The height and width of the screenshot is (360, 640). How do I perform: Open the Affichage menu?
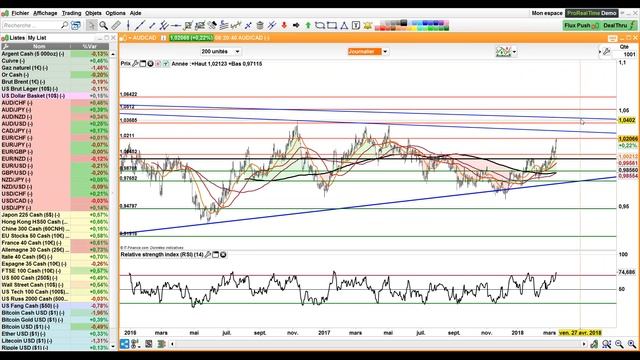pyautogui.click(x=45, y=13)
